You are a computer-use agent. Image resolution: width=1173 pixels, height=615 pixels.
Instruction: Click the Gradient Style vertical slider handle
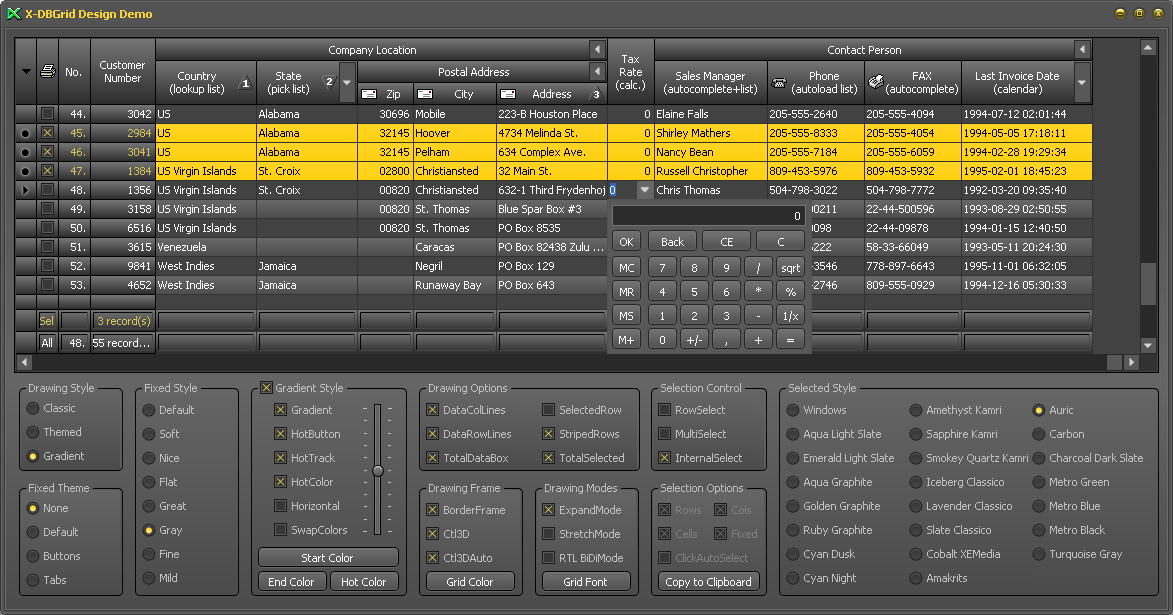pos(378,470)
